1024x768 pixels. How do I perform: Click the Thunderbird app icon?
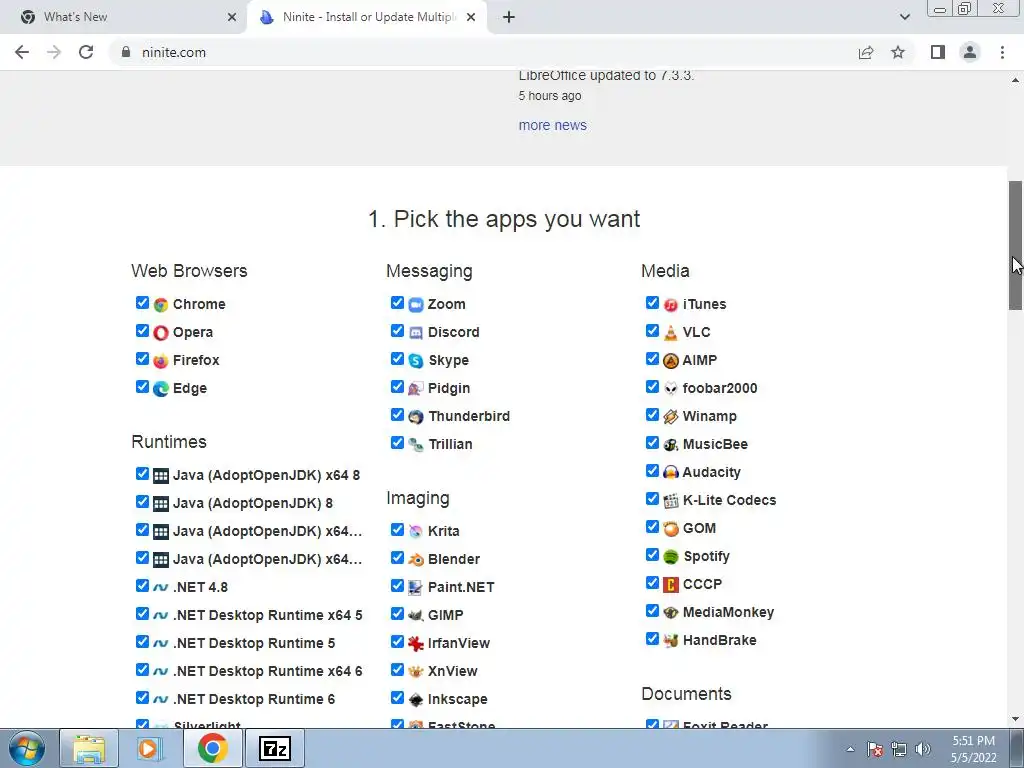click(x=416, y=417)
